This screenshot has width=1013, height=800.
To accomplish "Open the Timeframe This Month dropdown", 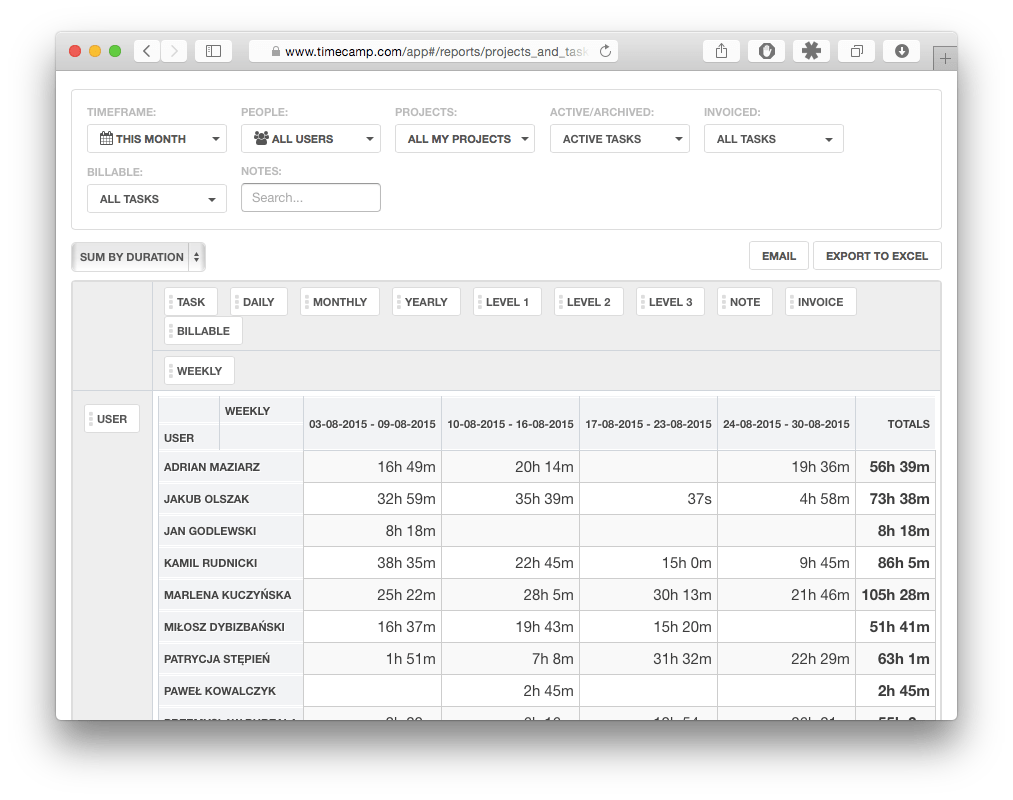I will 157,139.
